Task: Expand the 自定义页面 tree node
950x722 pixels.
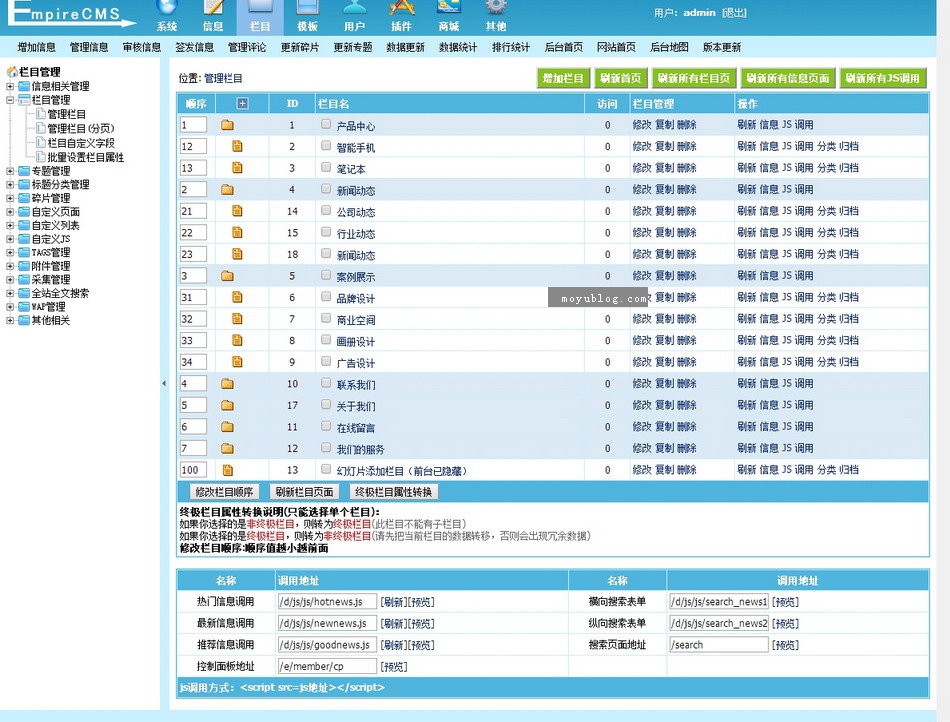Action: tap(10, 212)
